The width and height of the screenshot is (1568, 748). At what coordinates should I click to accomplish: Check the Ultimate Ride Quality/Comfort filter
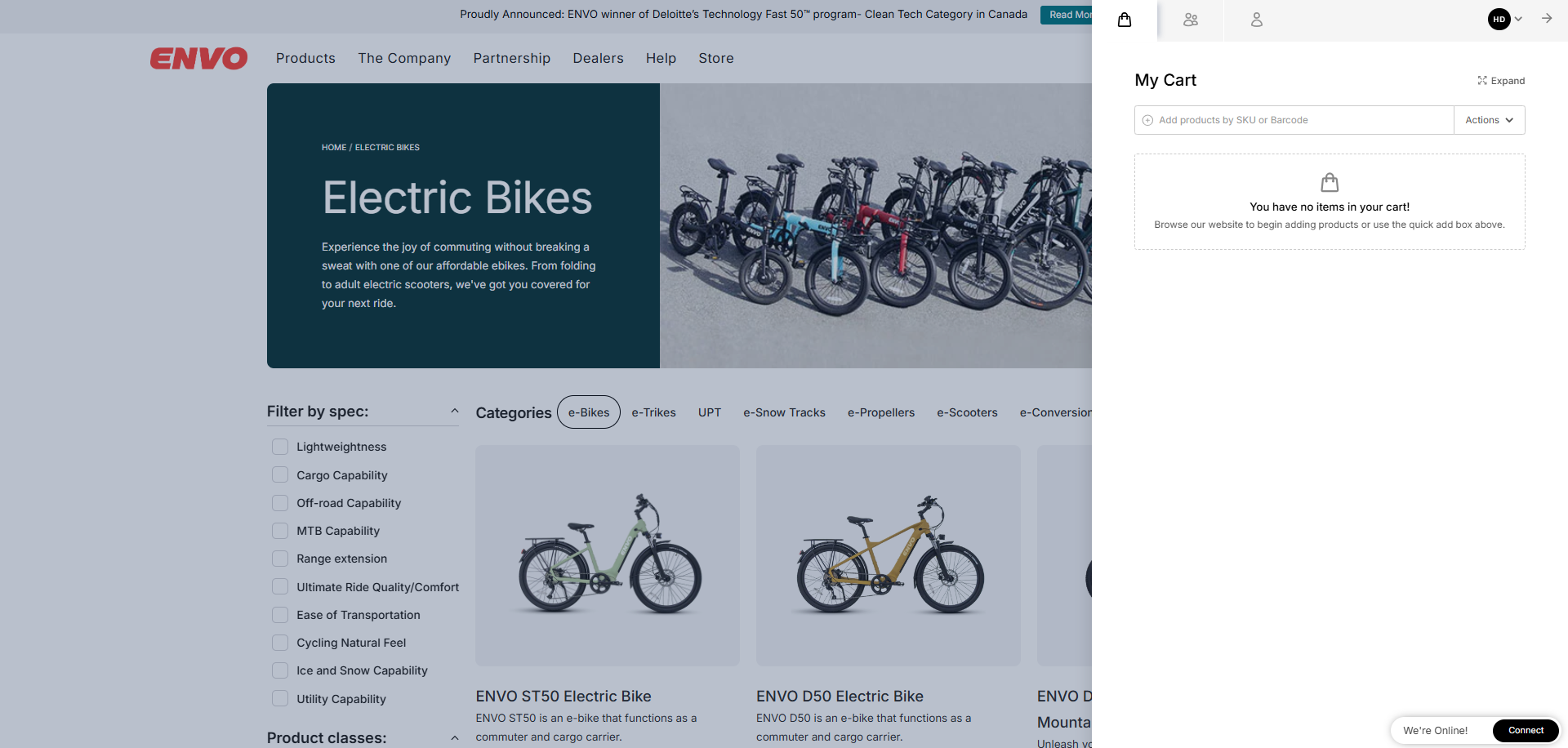[x=280, y=587]
